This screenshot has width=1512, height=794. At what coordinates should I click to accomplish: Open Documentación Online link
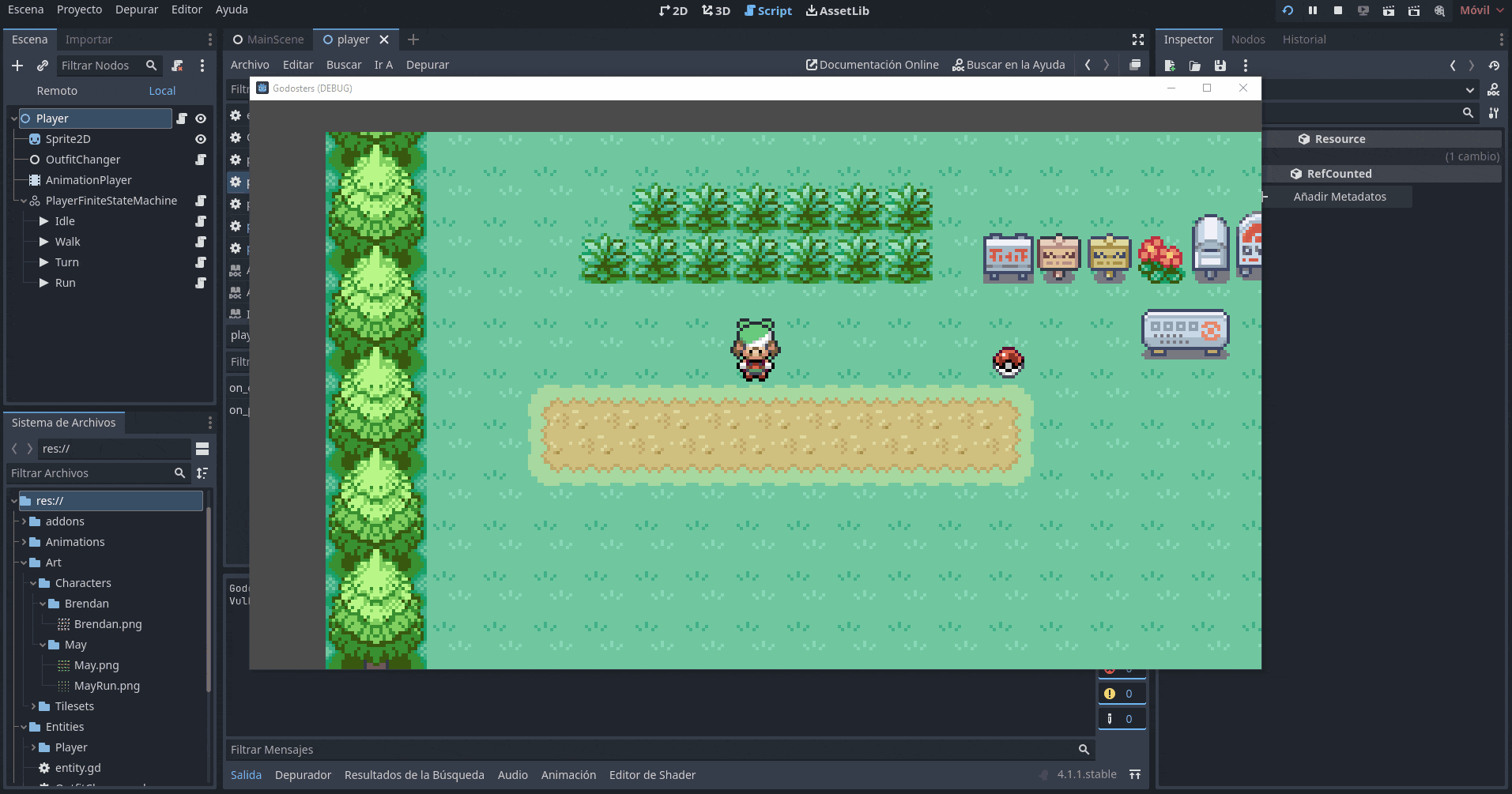[x=873, y=65]
